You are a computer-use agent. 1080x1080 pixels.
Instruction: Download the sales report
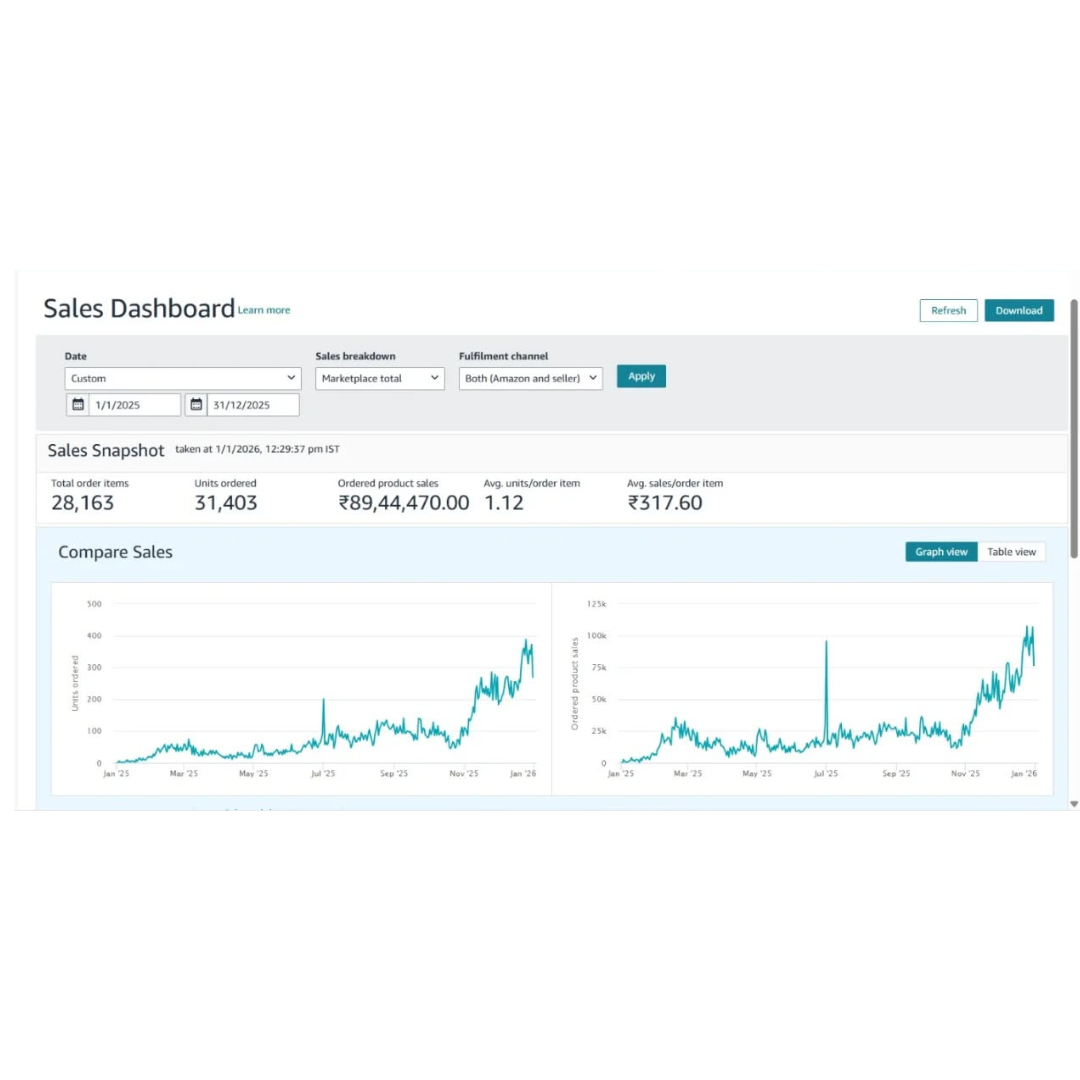tap(1018, 311)
